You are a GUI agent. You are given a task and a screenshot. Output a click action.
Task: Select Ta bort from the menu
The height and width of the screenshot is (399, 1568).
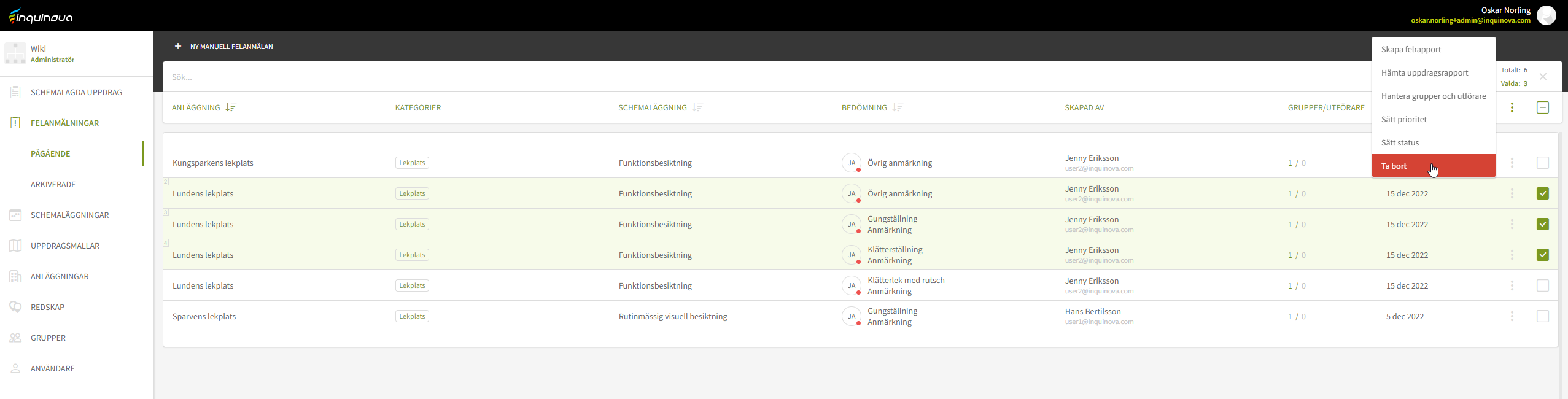[x=1433, y=166]
